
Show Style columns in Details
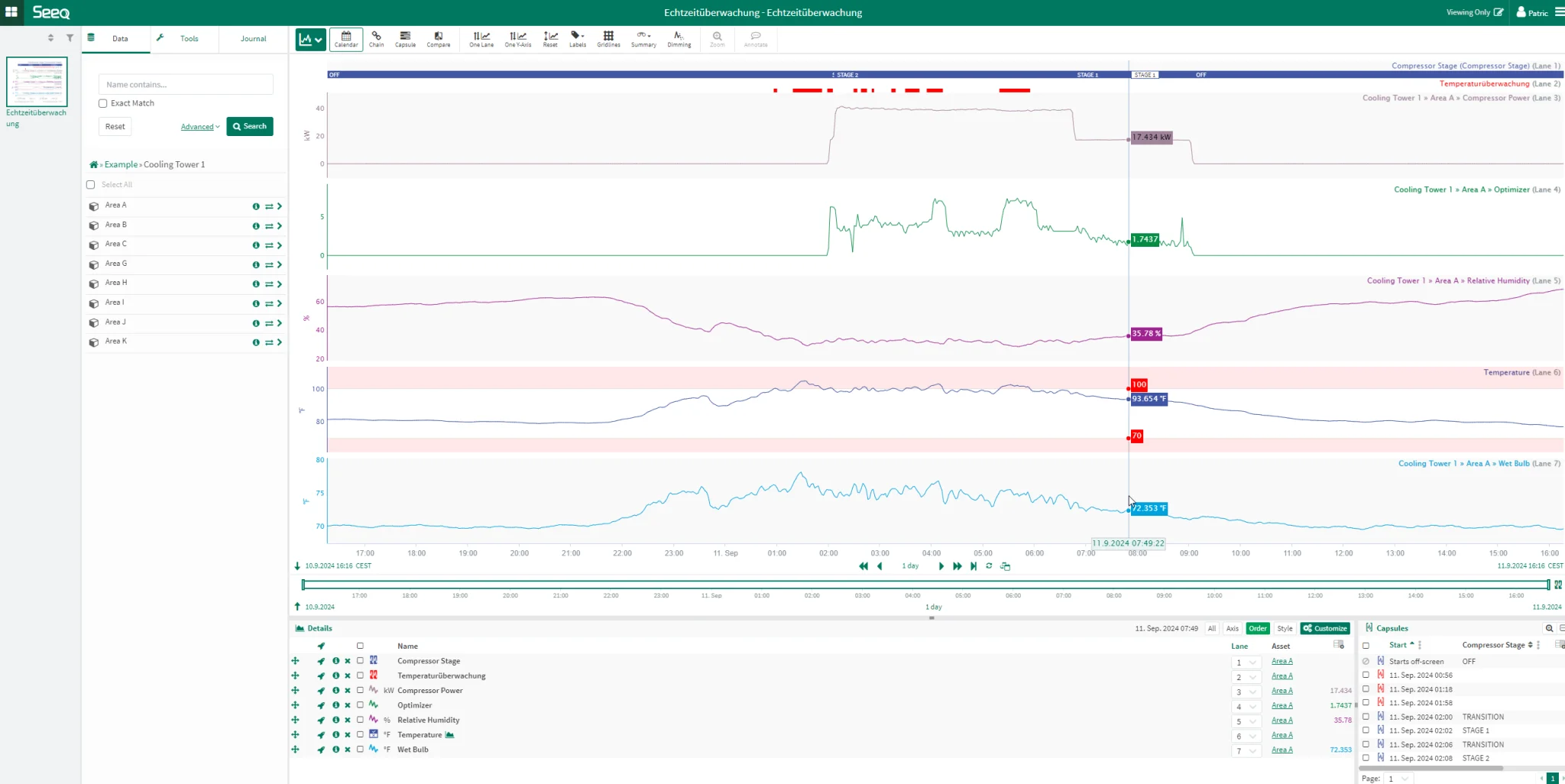tap(1285, 629)
